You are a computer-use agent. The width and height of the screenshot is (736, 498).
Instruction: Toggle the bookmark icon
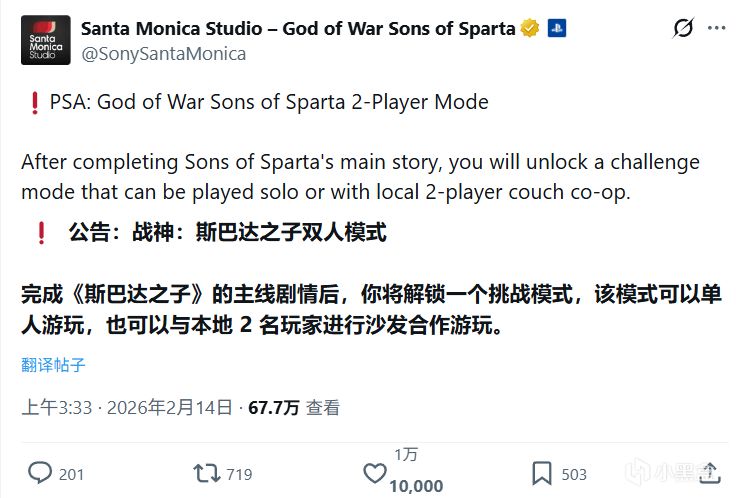click(541, 473)
